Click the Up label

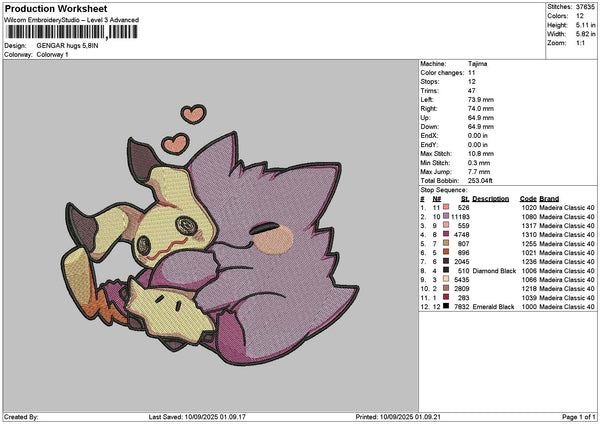425,117
